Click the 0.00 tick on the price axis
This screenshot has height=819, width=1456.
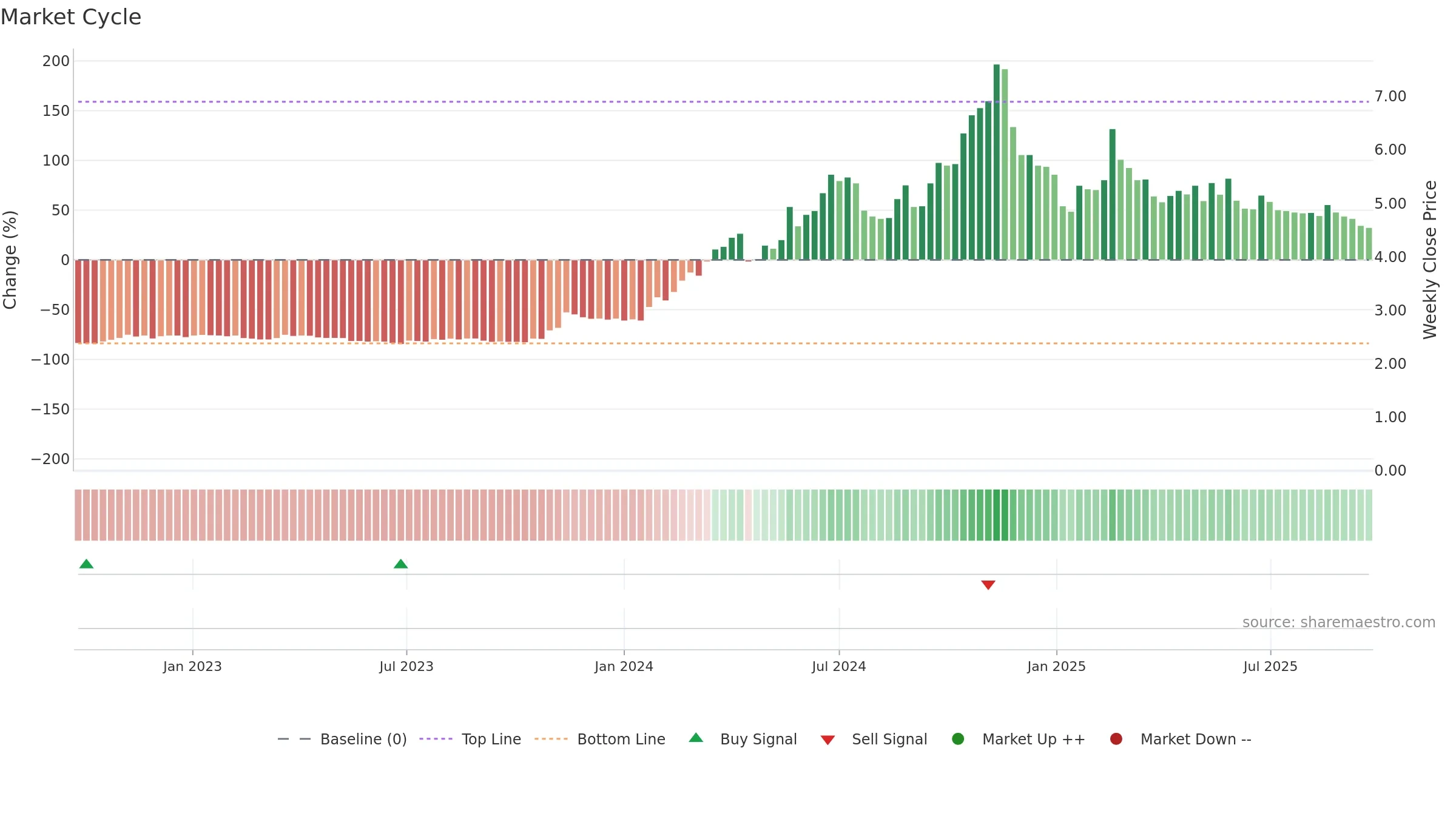pos(1390,471)
